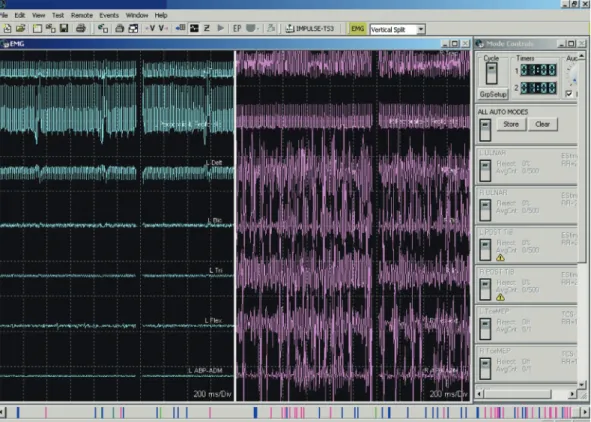Click the Store button
The image size is (591, 422).
511,124
